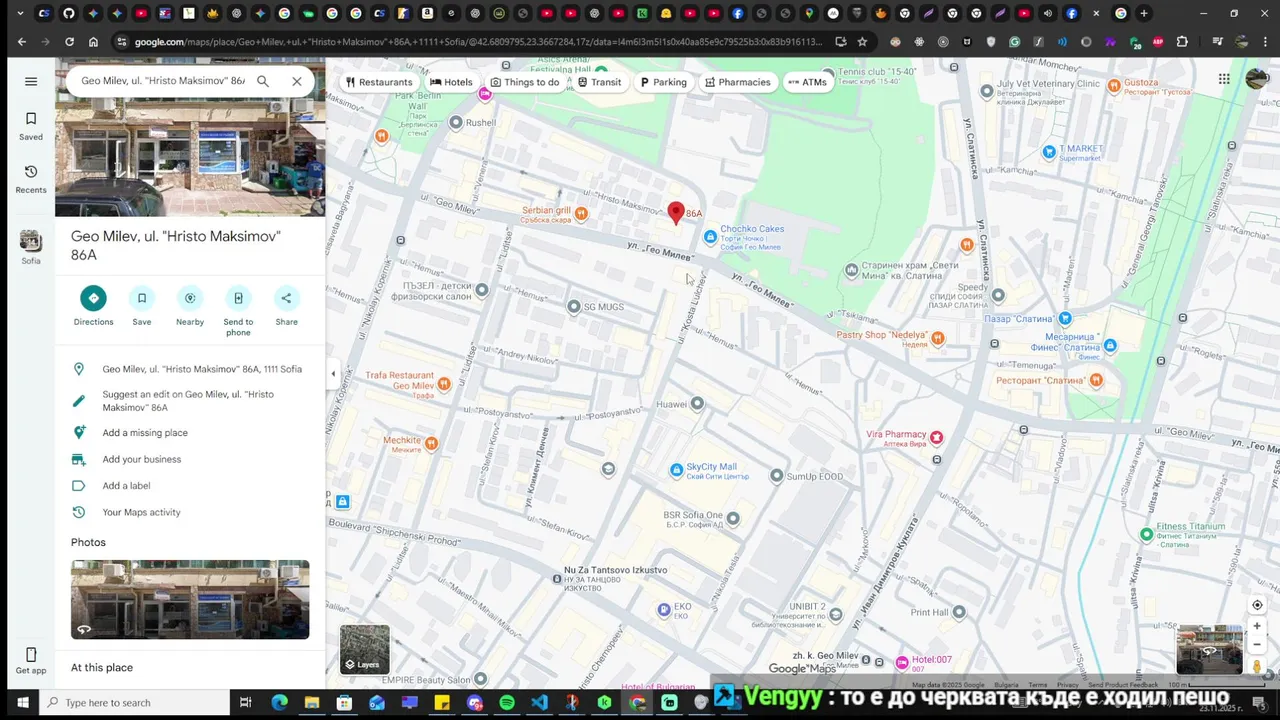Open the map Layers switcher

(364, 649)
